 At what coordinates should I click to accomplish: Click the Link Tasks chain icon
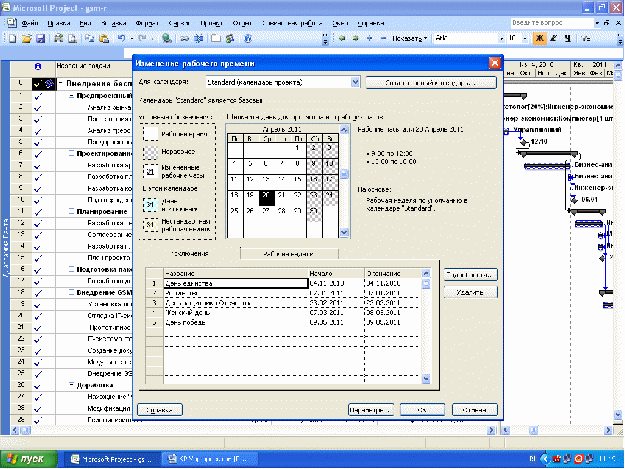[185, 39]
